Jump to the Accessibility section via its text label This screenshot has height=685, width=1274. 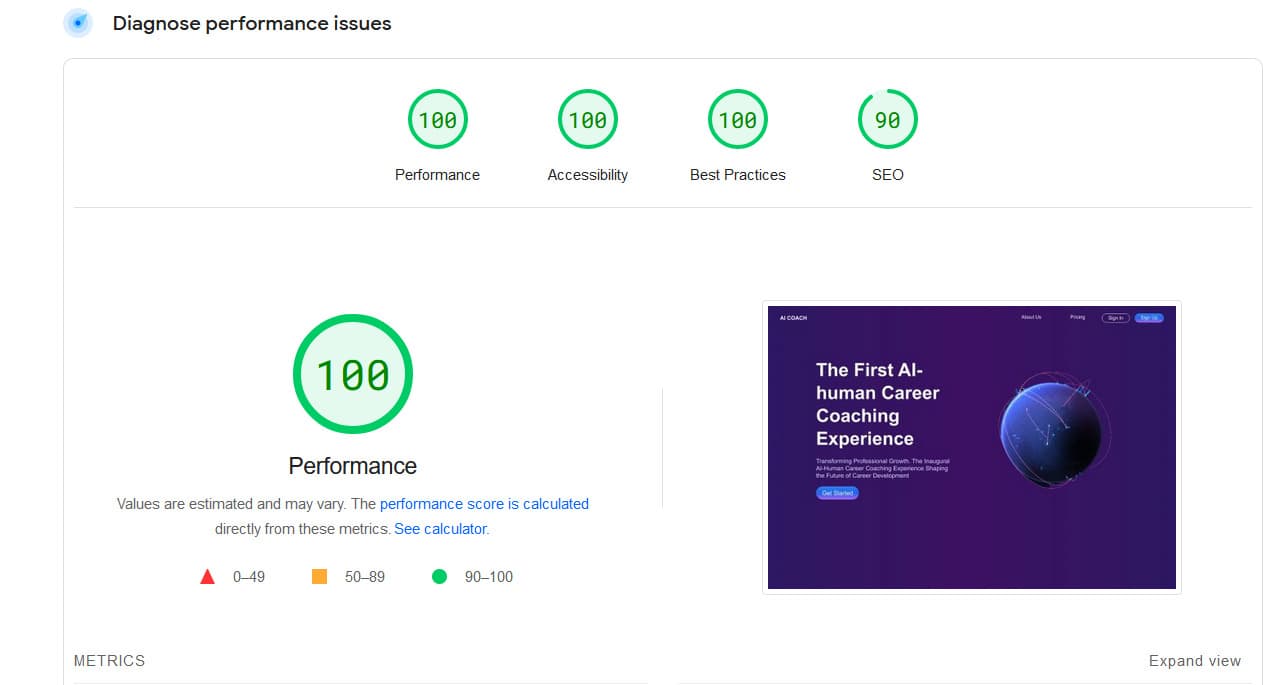click(x=587, y=175)
